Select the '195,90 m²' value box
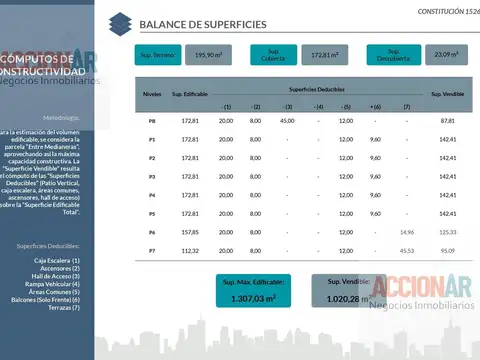This screenshot has height=360, width=480. (x=208, y=55)
